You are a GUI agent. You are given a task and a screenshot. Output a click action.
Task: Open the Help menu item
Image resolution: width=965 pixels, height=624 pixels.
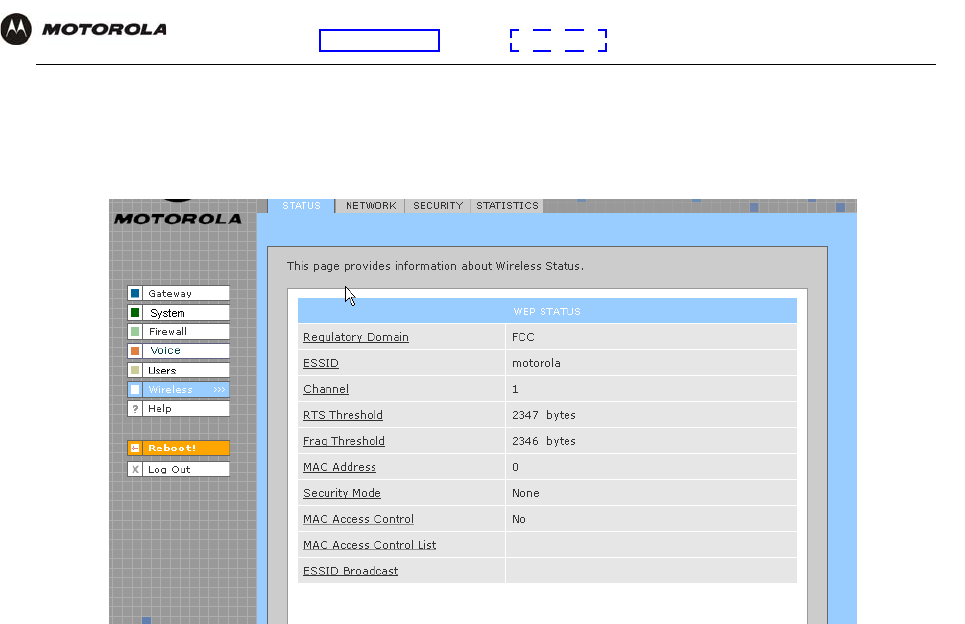178,409
